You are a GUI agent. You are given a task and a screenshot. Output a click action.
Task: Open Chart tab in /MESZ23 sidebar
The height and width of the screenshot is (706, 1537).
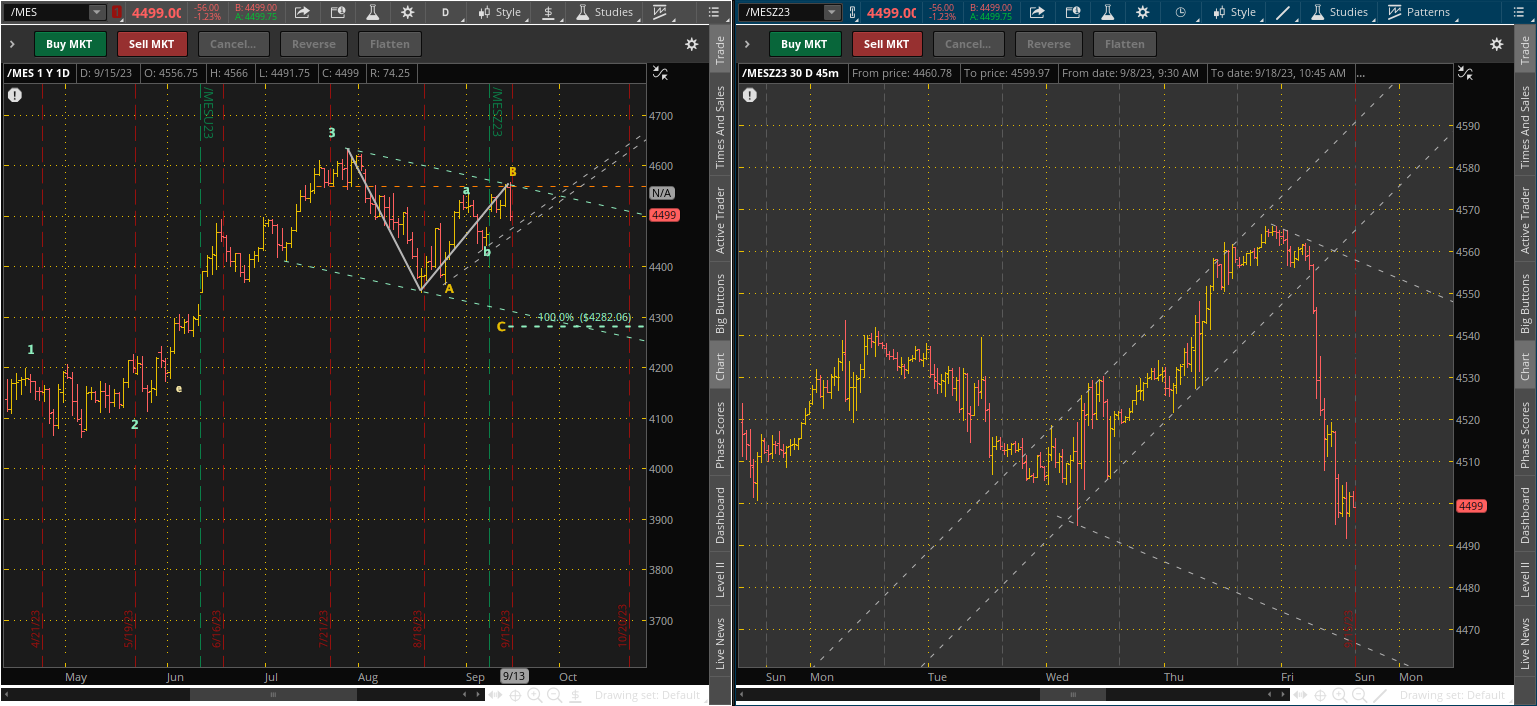pos(1524,367)
